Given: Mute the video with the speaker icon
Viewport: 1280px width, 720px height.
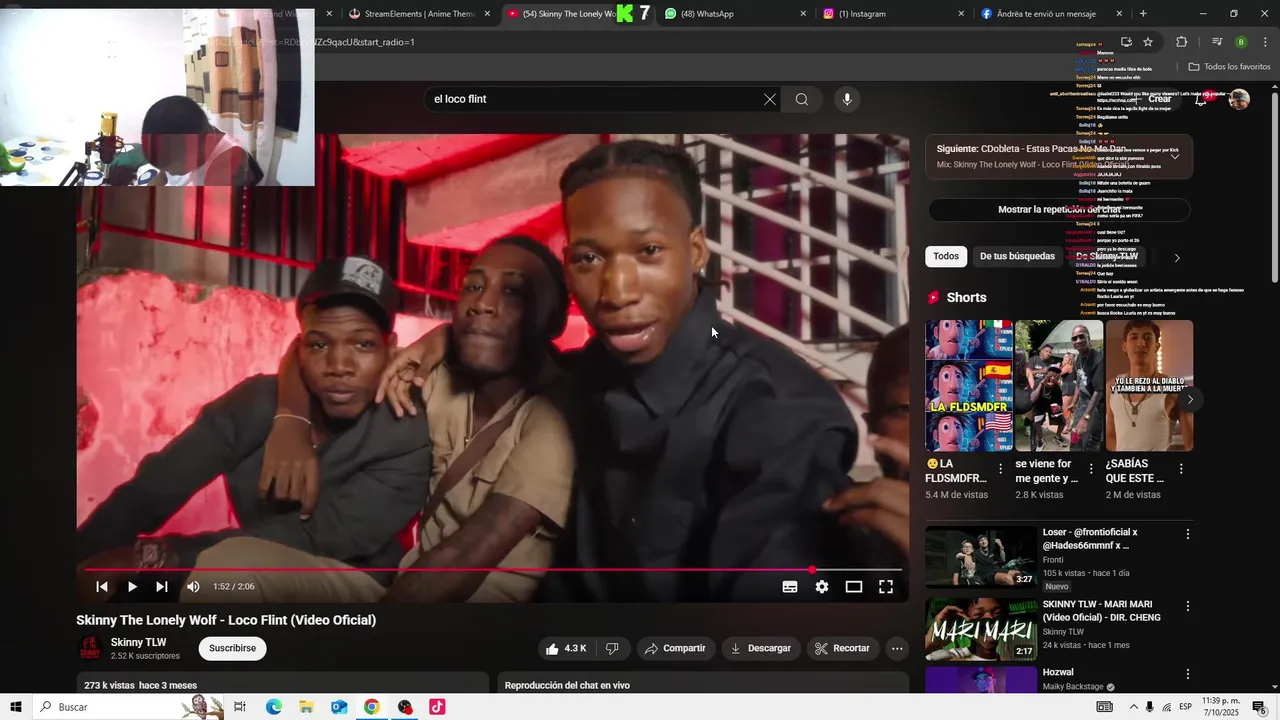Looking at the screenshot, I should click(x=193, y=587).
